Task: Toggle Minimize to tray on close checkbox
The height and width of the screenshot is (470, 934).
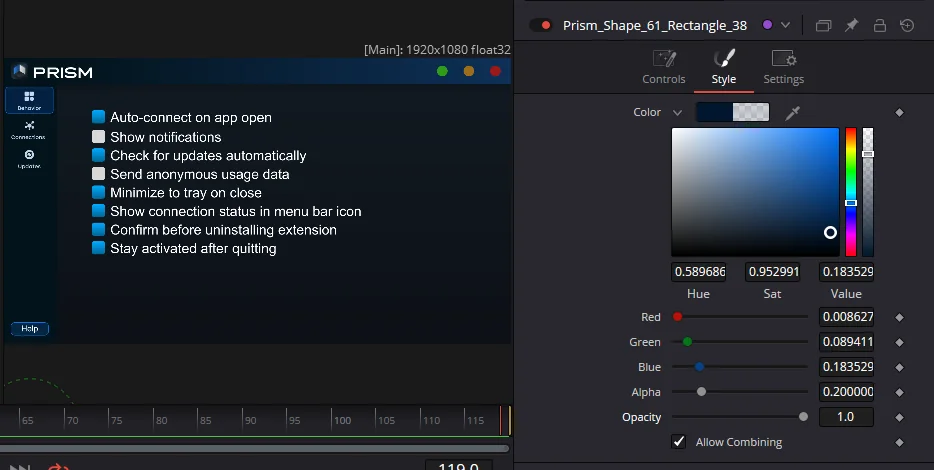Action: tap(98, 192)
